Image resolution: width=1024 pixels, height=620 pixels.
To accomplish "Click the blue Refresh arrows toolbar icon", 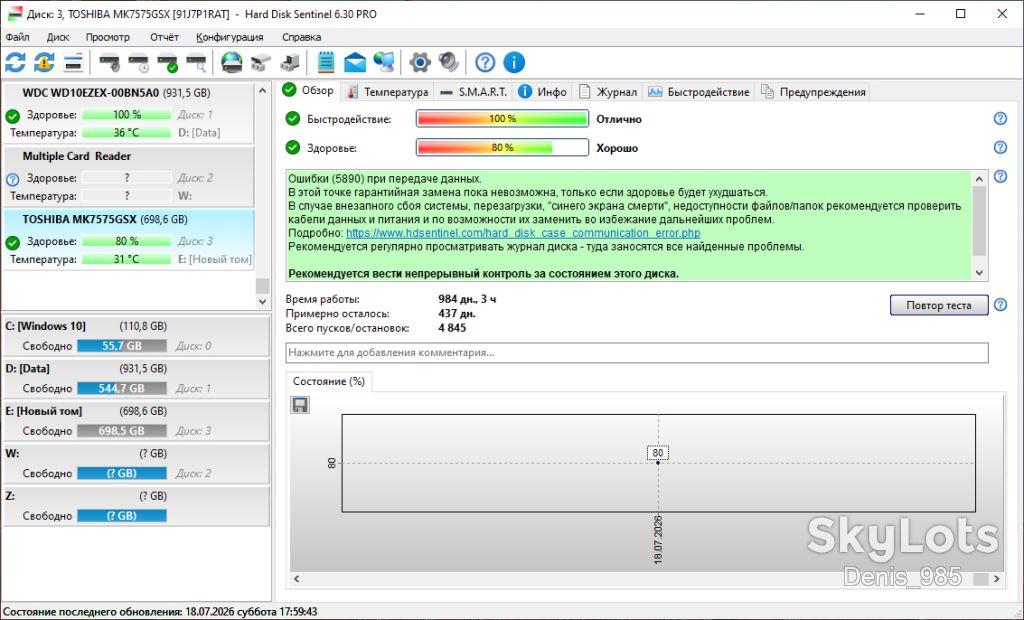I will point(15,63).
